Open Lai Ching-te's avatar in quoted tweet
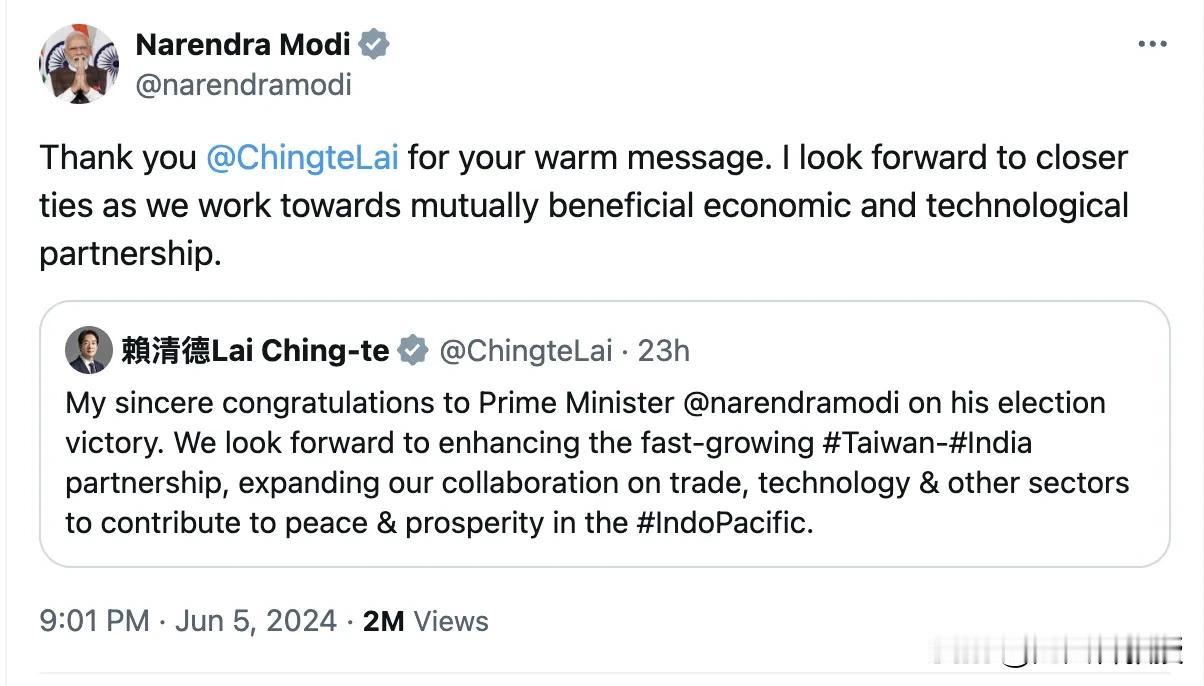This screenshot has height=686, width=1204. pos(89,350)
